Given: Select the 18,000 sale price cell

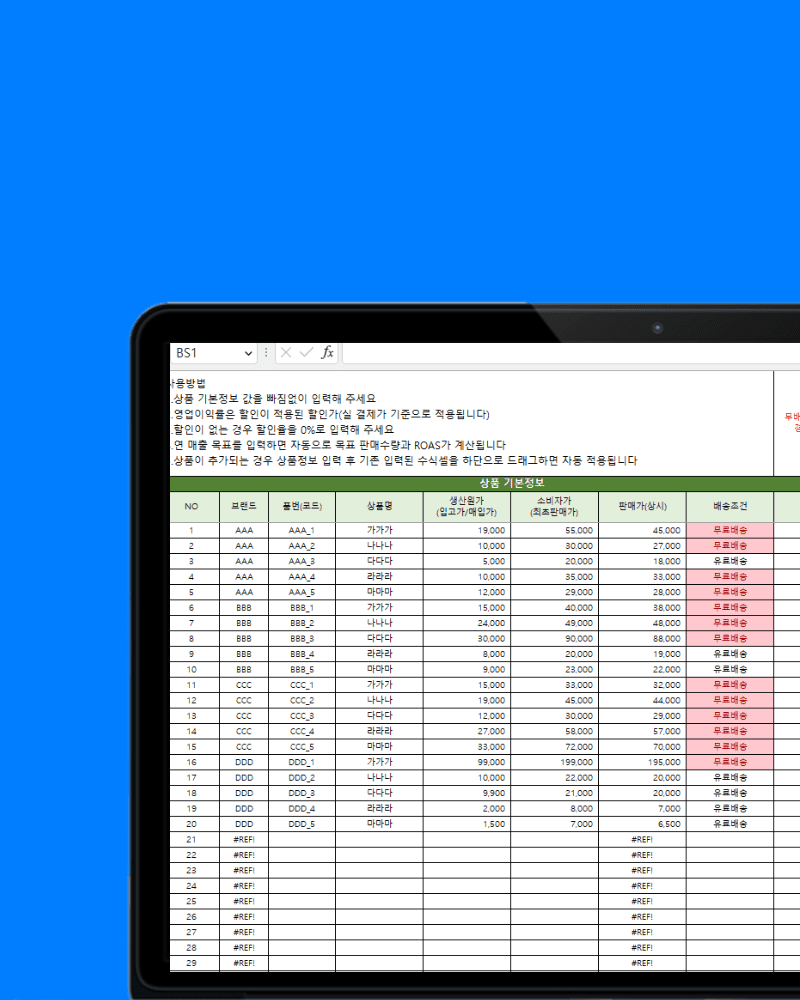Looking at the screenshot, I should (x=642, y=561).
